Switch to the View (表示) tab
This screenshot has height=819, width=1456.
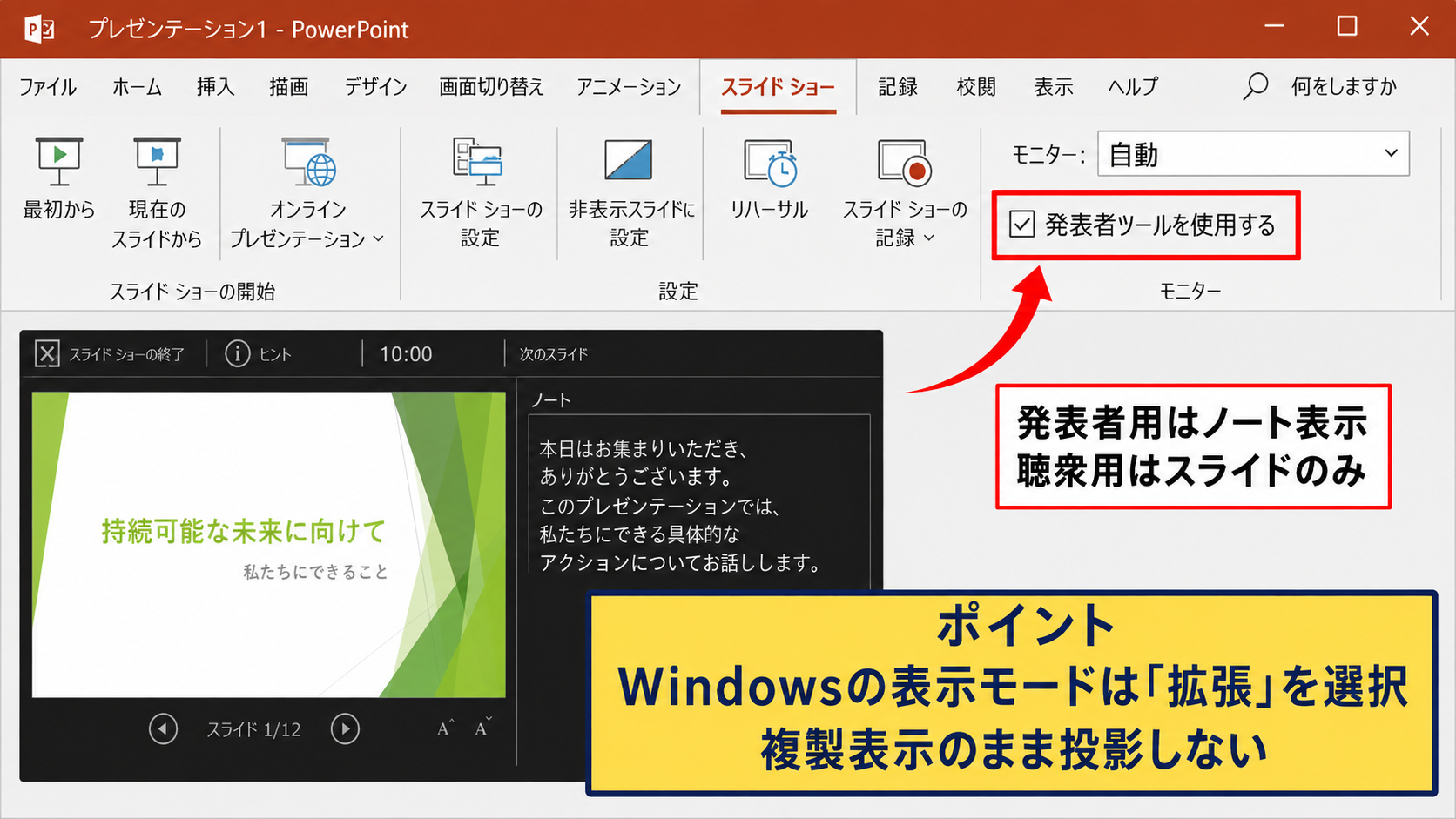click(x=1053, y=87)
